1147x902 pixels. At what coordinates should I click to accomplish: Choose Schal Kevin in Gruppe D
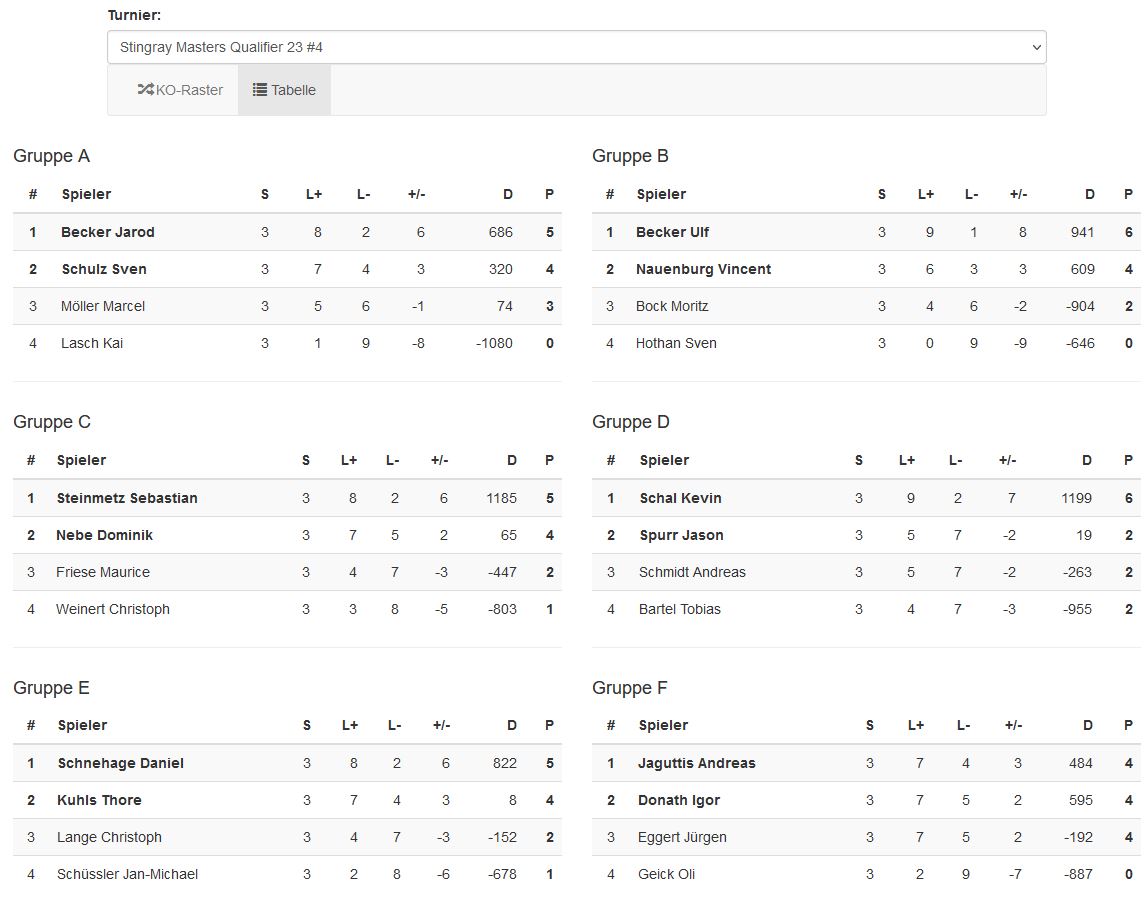tap(680, 498)
